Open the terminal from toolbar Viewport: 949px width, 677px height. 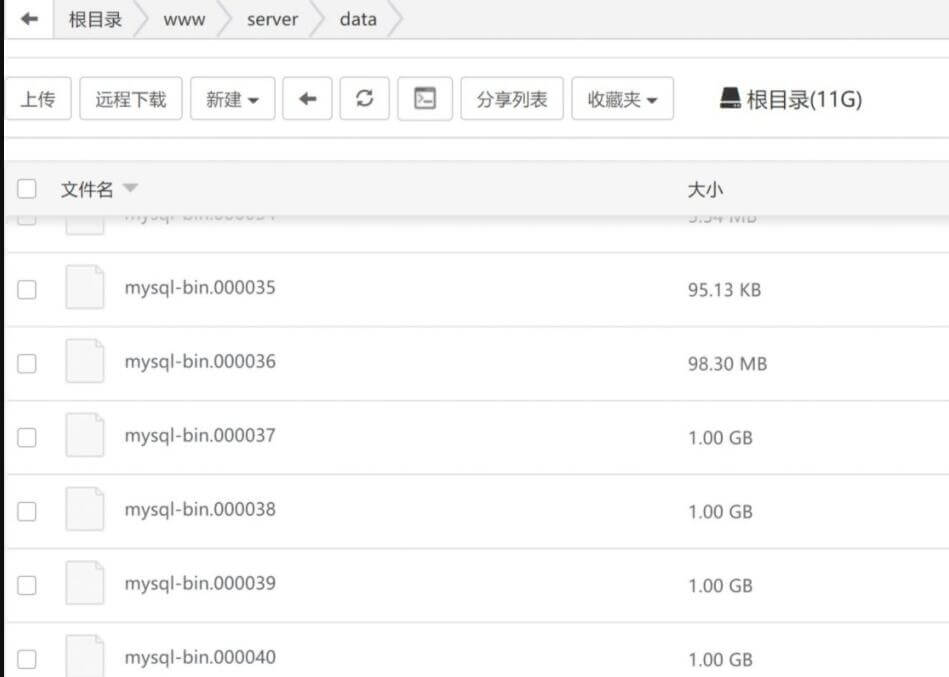(x=425, y=99)
